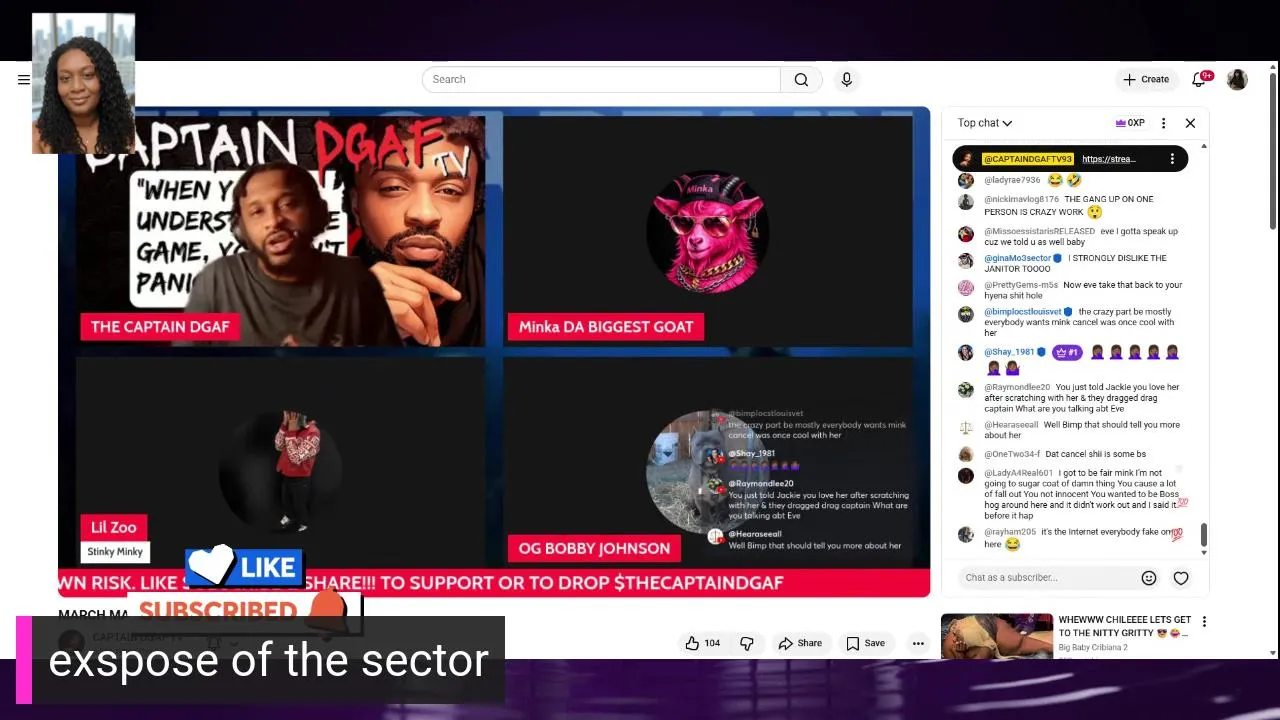Image resolution: width=1280 pixels, height=720 pixels.
Task: Click THE CAPTAIN DGAF video tile
Action: [280, 231]
